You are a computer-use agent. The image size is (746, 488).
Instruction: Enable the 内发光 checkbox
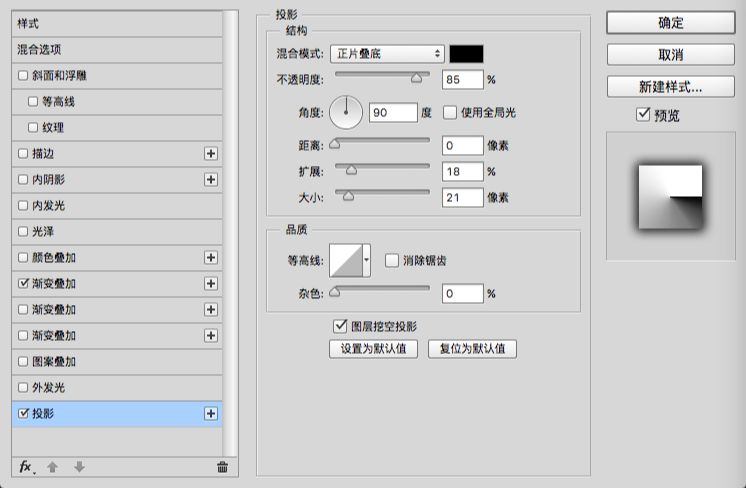click(x=23, y=205)
